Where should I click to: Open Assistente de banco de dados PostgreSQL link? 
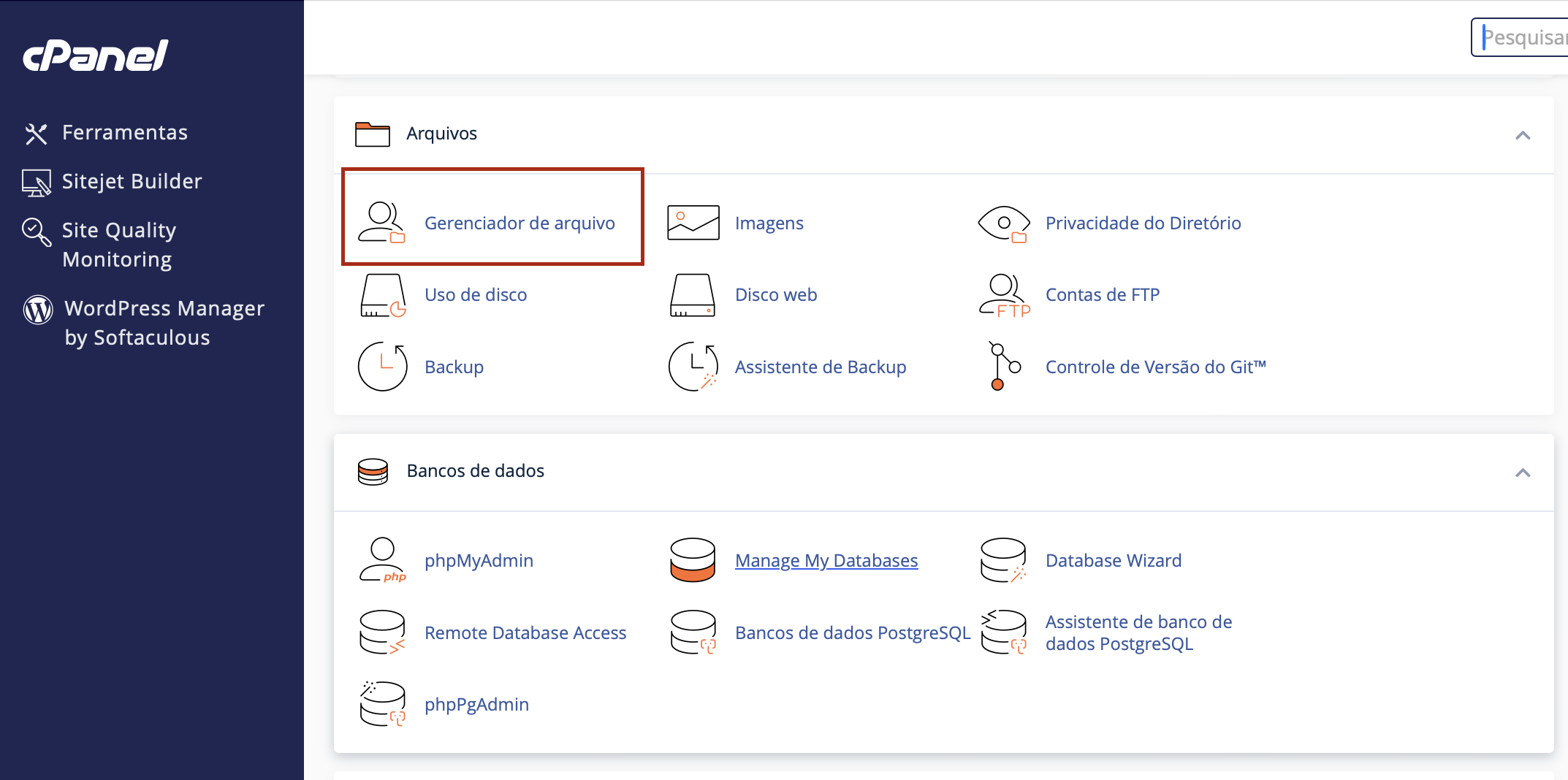[x=1138, y=633]
